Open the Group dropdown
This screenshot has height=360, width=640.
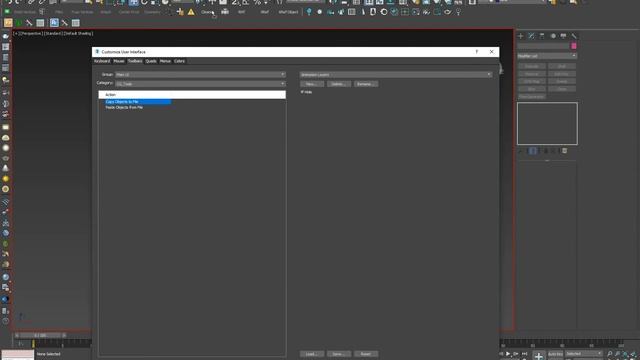pos(200,75)
